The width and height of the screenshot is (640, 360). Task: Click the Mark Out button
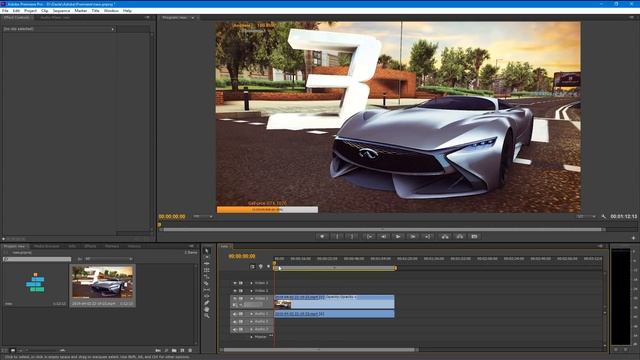coord(351,236)
